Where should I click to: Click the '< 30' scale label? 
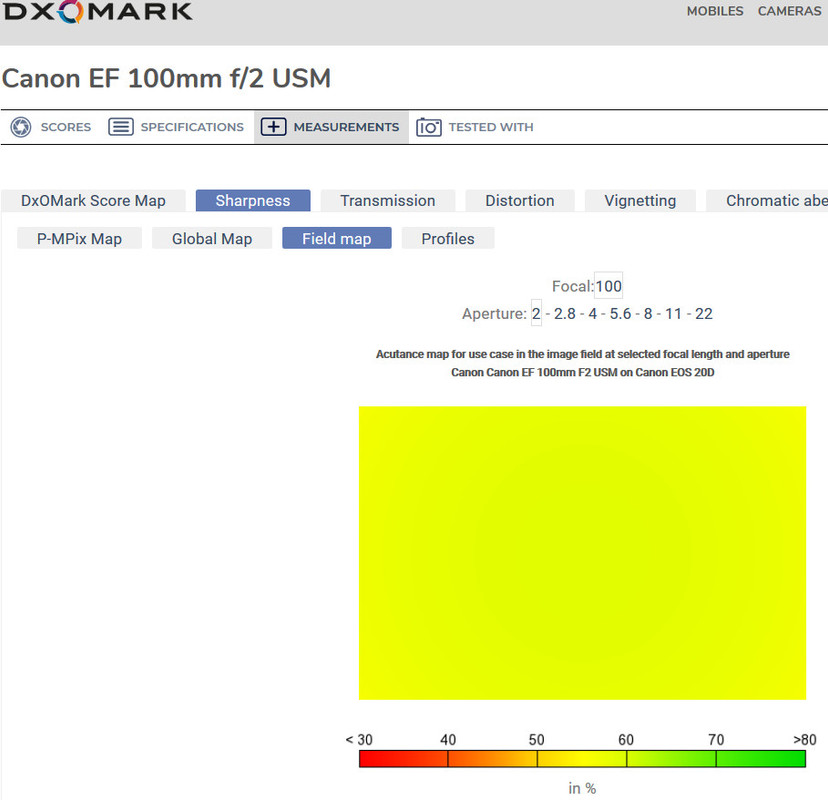[359, 739]
